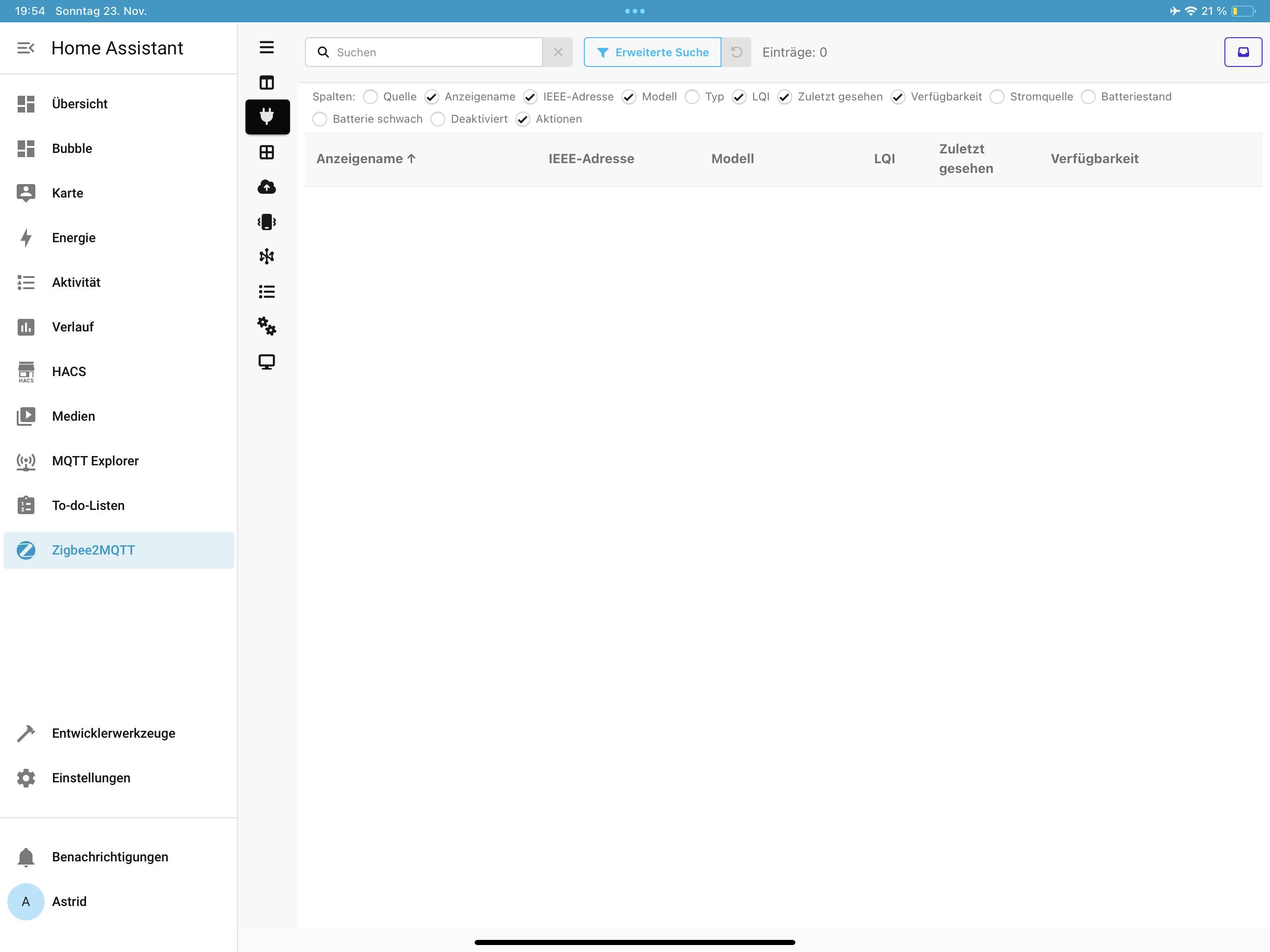
Task: Open the cloud upload OTA icon
Action: pos(266,186)
